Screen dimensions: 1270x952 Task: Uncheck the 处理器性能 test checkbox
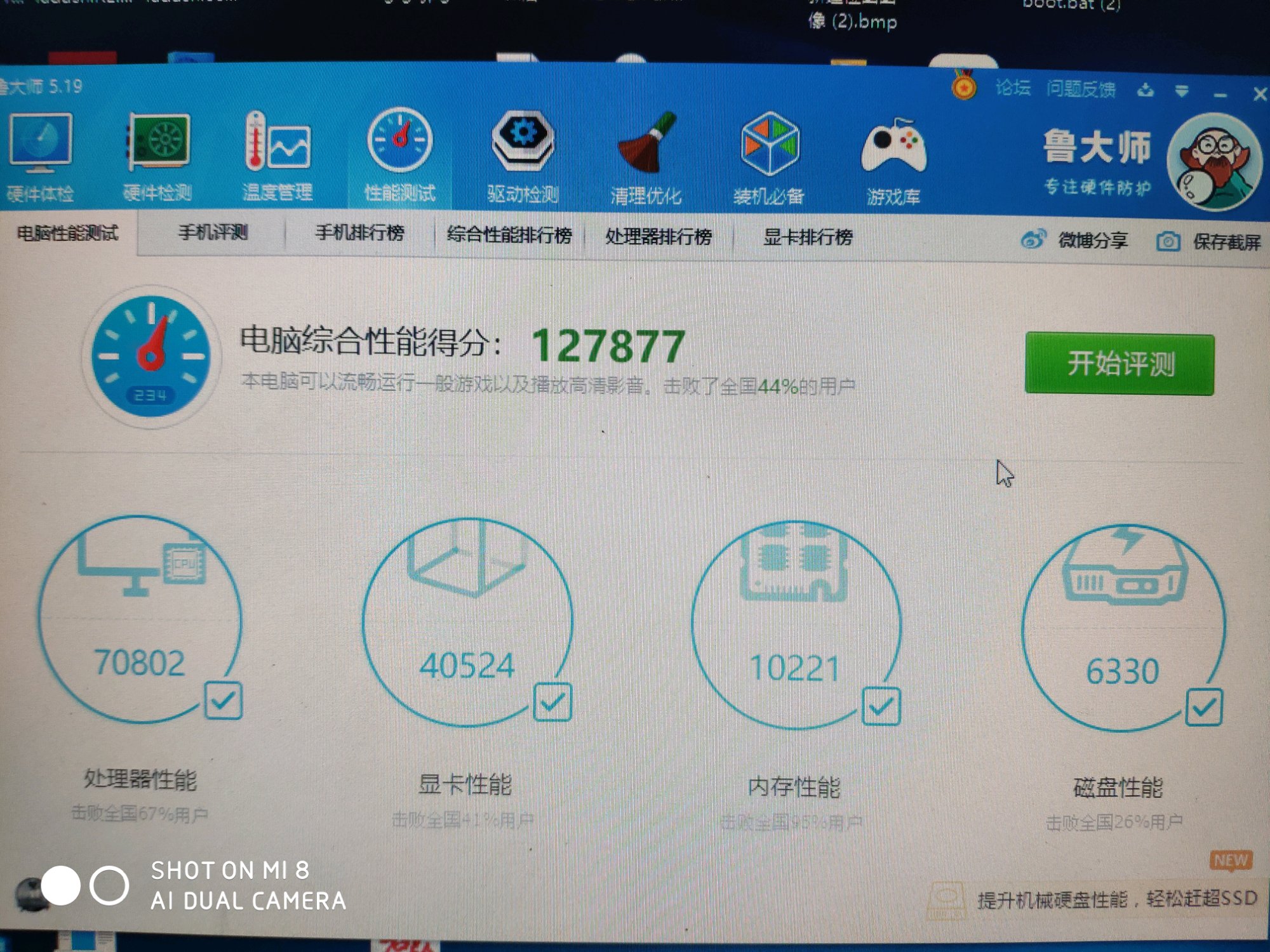pyautogui.click(x=224, y=701)
